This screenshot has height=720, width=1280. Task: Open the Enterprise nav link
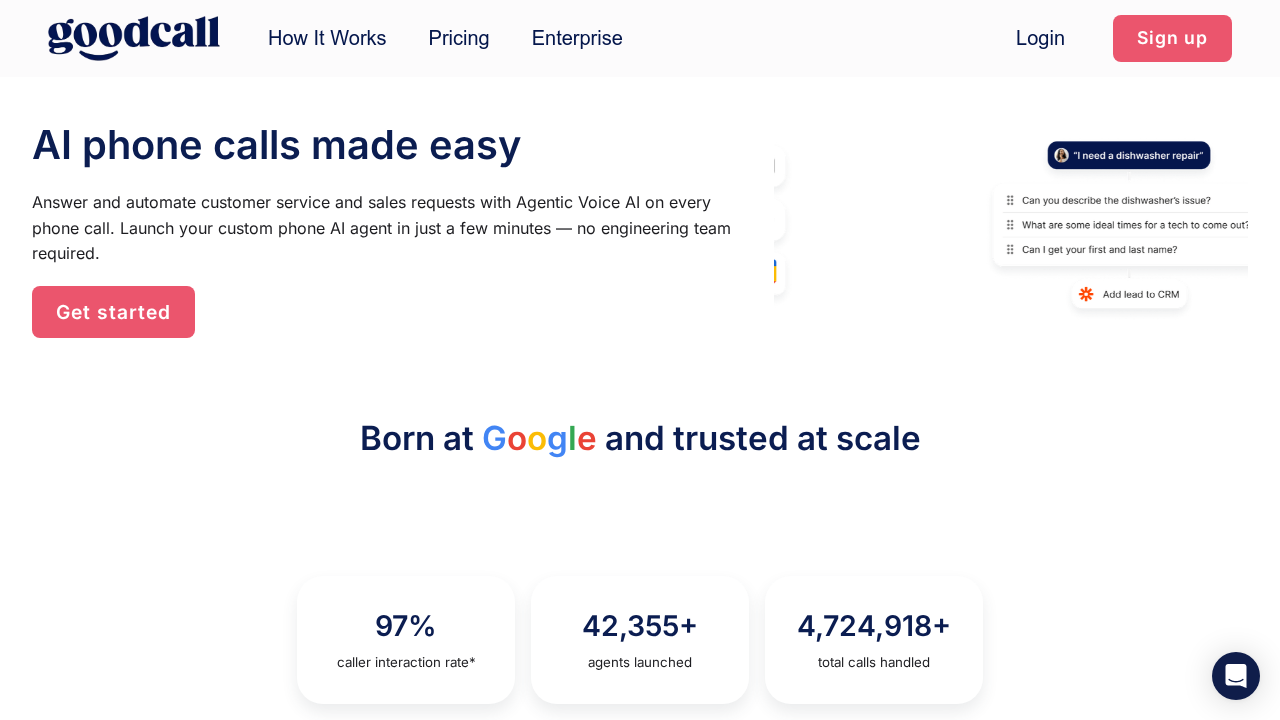pos(577,38)
